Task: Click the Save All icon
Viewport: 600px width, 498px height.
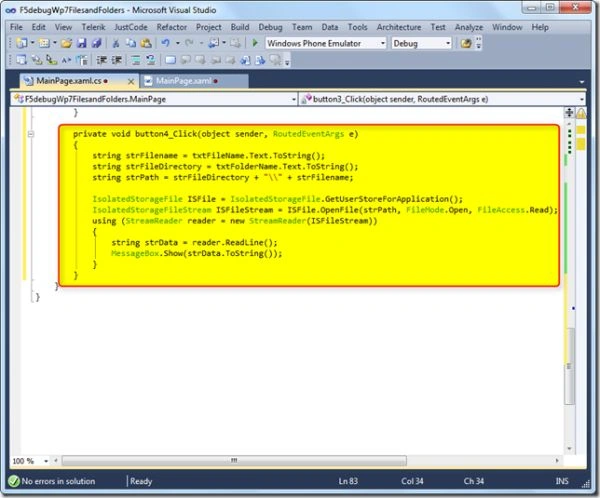Action: coord(96,43)
